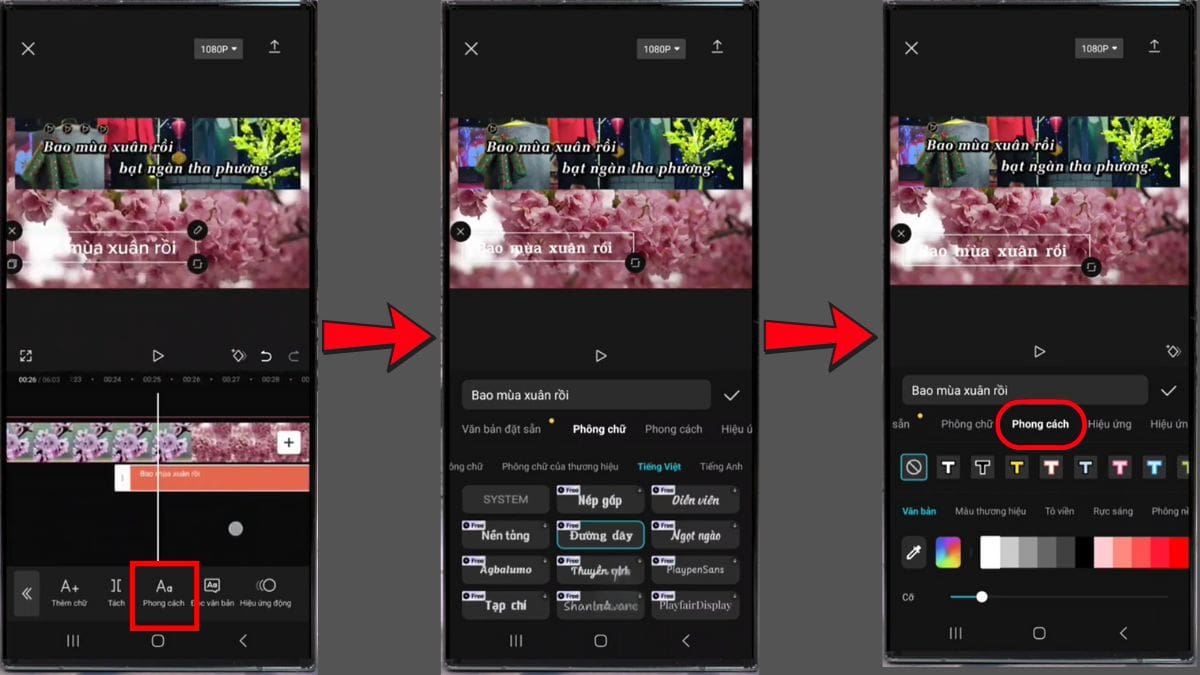Pick the Nếp gấp font
Viewport: 1200px width, 675px height.
(600, 499)
